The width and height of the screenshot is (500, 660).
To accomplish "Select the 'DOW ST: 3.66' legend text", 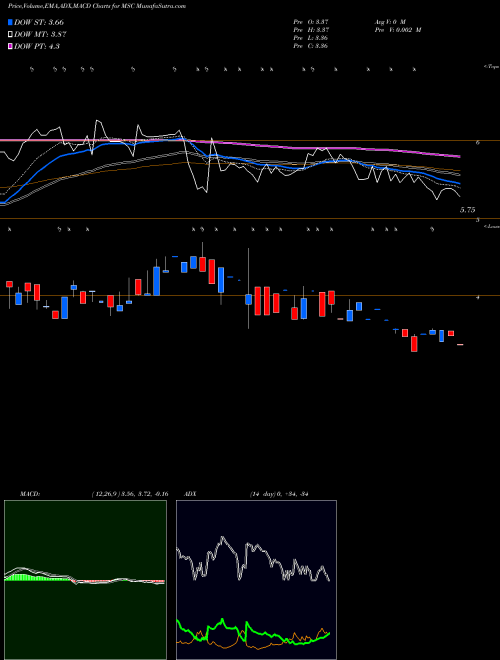I will click(39, 22).
